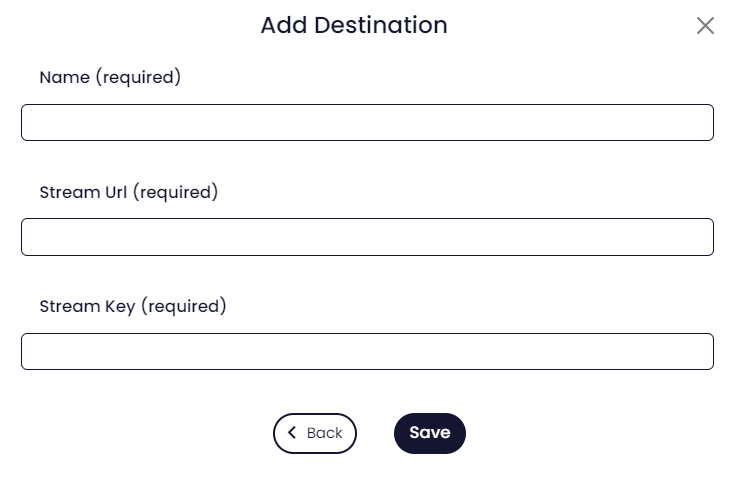The width and height of the screenshot is (735, 492).
Task: Place cursor in the destination Name box
Action: point(367,123)
